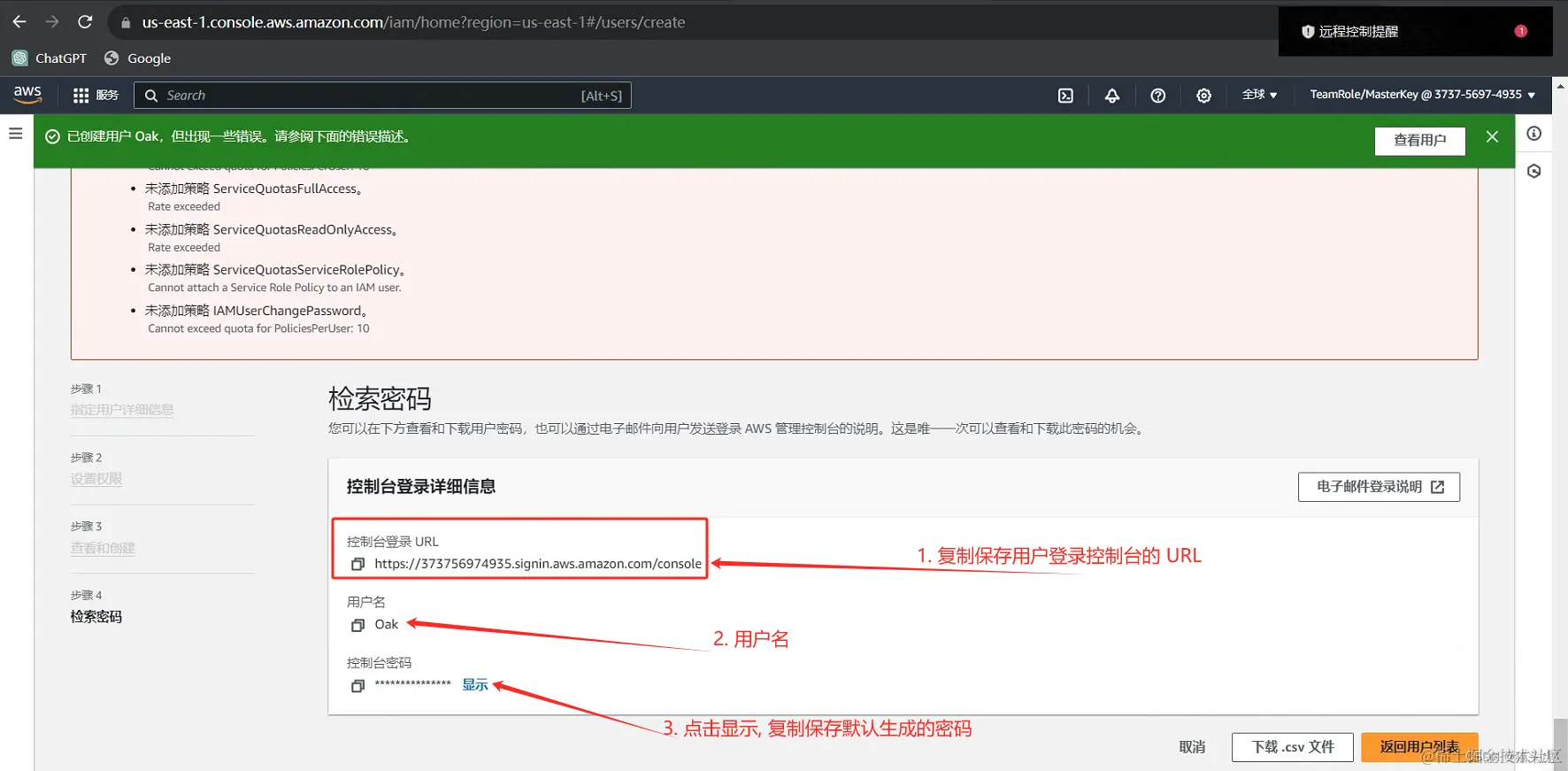
Task: Launch the CloudShell terminal icon
Action: [x=1065, y=96]
